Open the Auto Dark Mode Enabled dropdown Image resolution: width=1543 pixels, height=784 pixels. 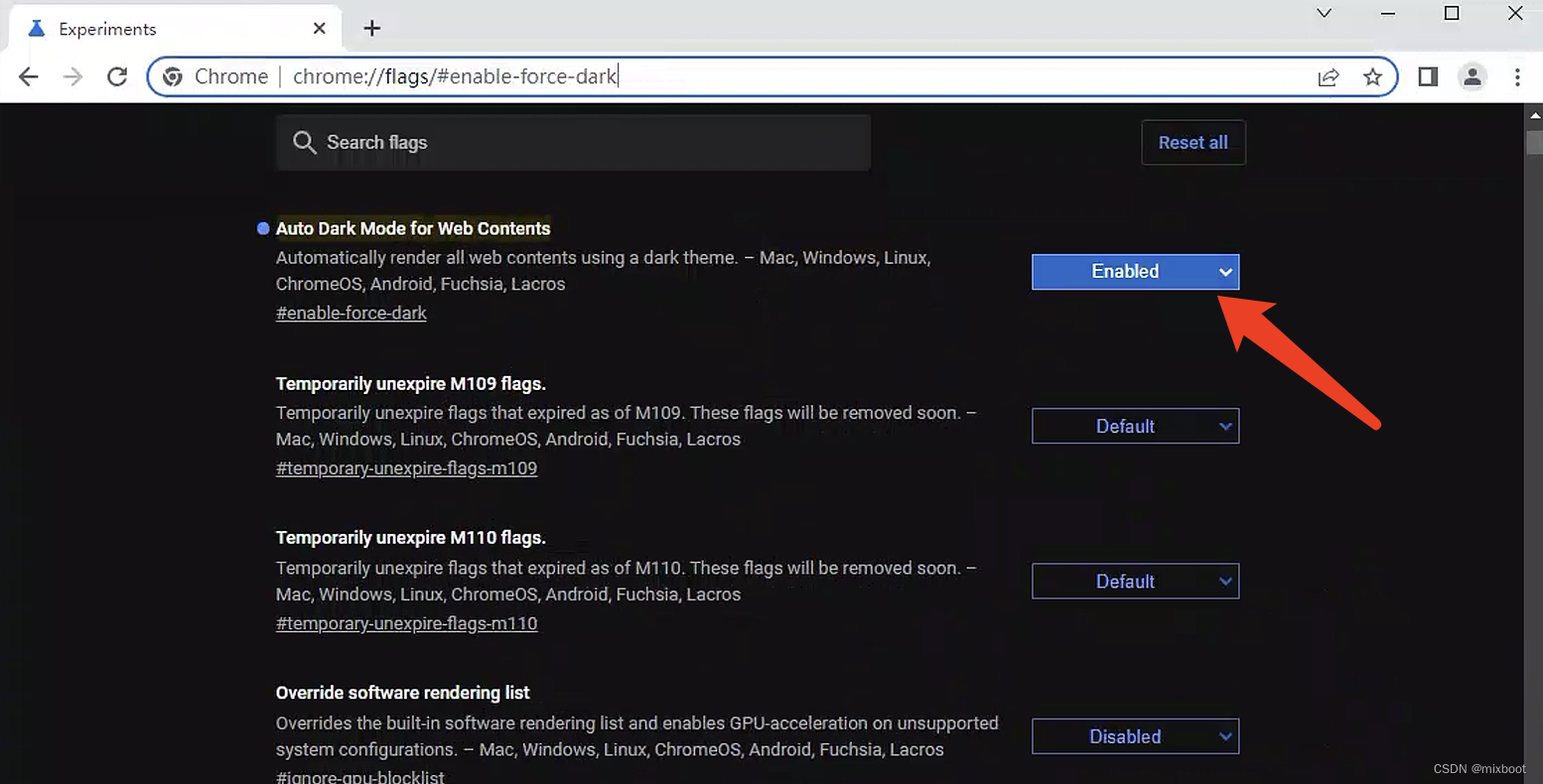pyautogui.click(x=1135, y=272)
